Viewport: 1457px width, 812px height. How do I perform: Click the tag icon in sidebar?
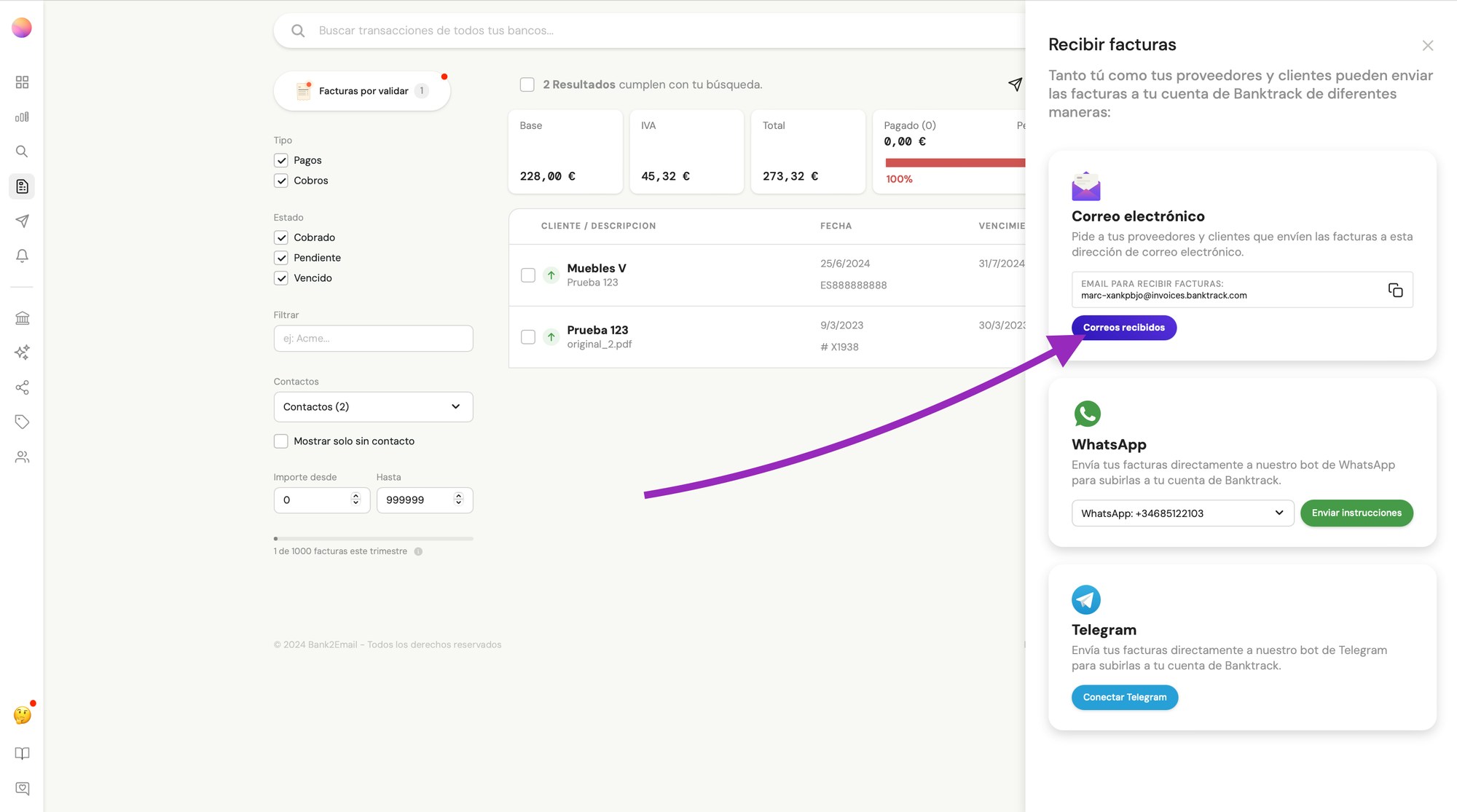click(22, 422)
